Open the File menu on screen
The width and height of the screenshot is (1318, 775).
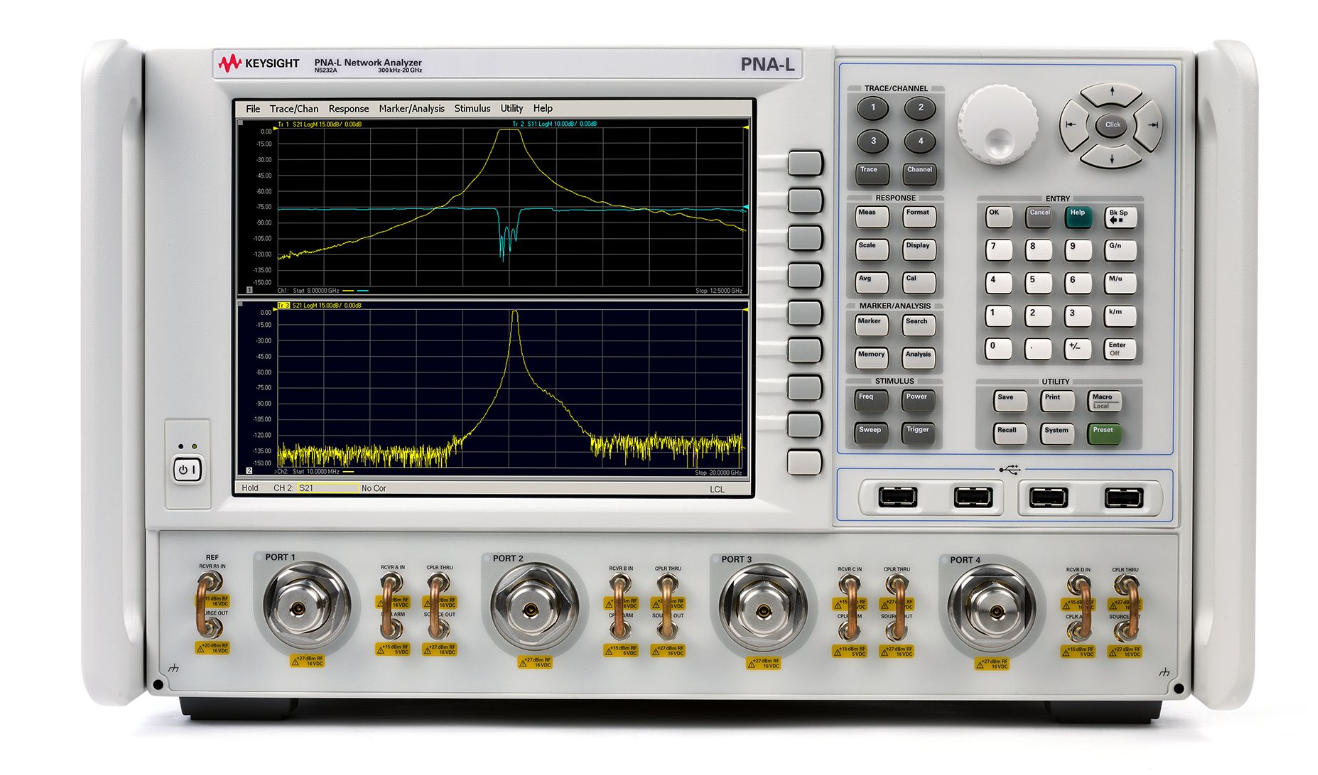coord(256,107)
